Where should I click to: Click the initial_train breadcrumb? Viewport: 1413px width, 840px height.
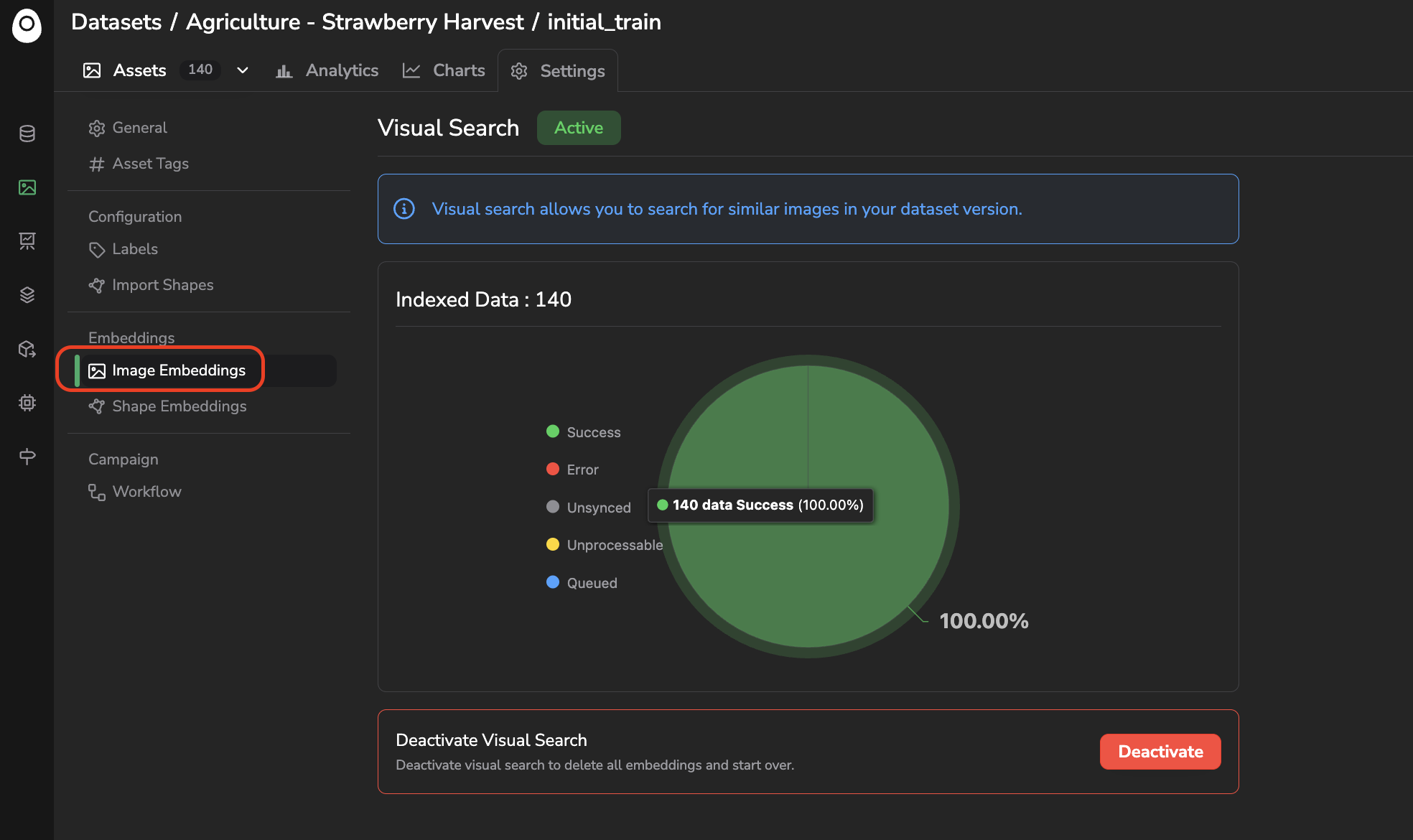click(605, 22)
